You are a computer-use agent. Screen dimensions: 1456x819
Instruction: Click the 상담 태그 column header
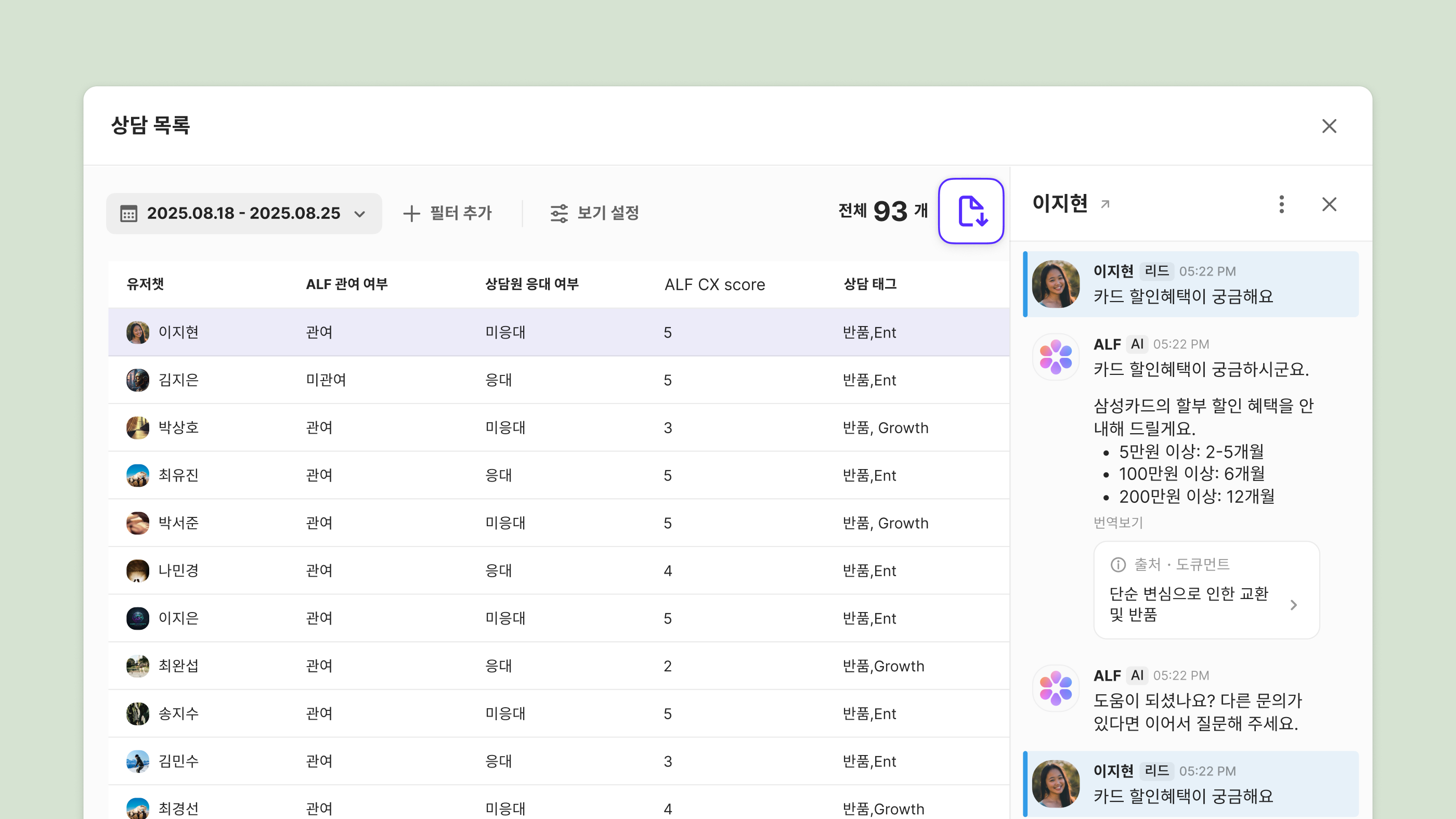click(870, 284)
